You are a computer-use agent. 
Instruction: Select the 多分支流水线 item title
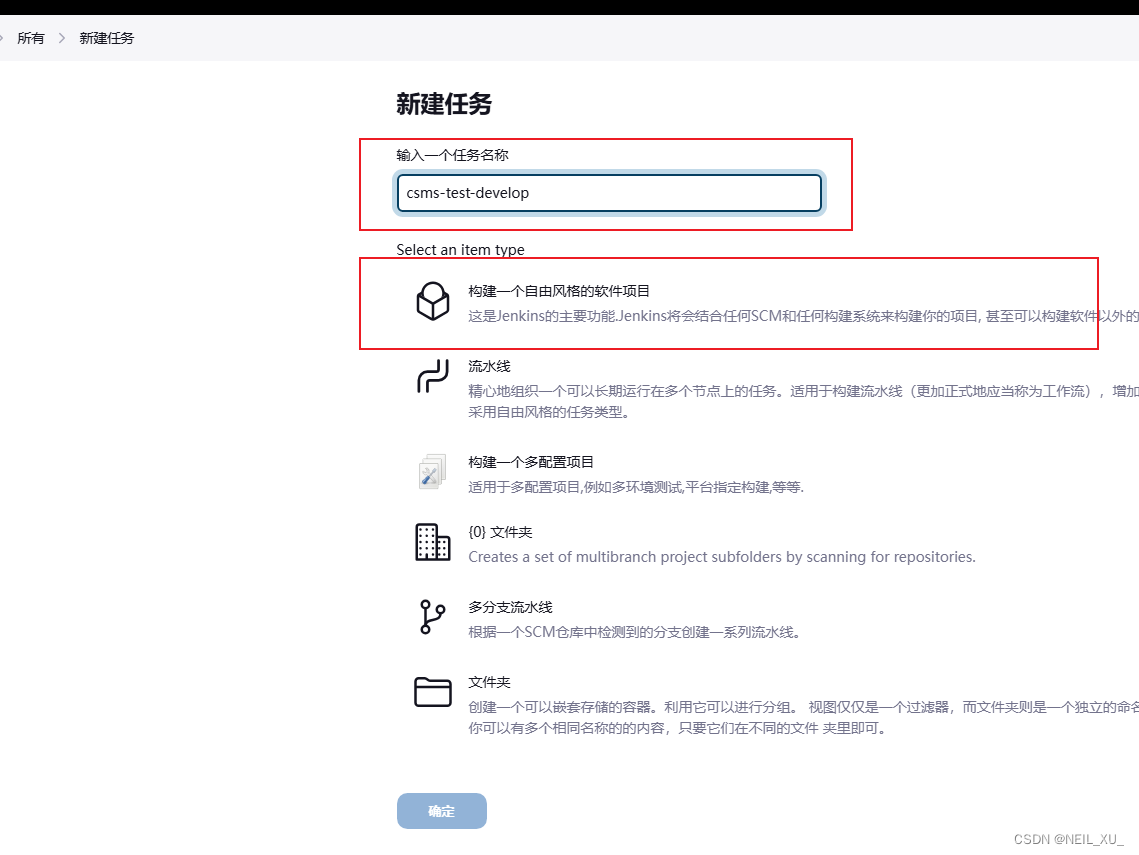pyautogui.click(x=510, y=607)
